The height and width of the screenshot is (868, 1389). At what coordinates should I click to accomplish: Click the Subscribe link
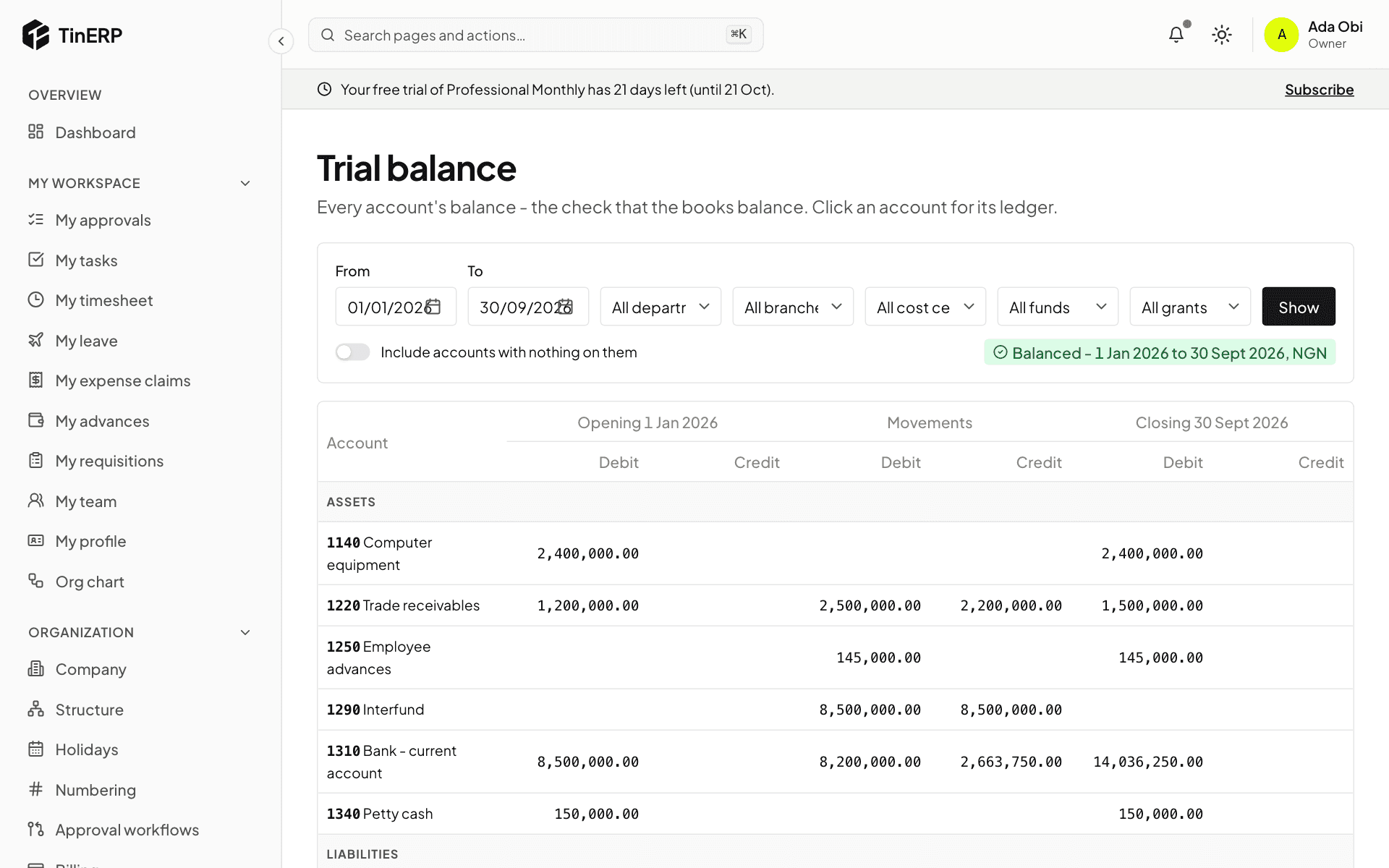tap(1319, 90)
